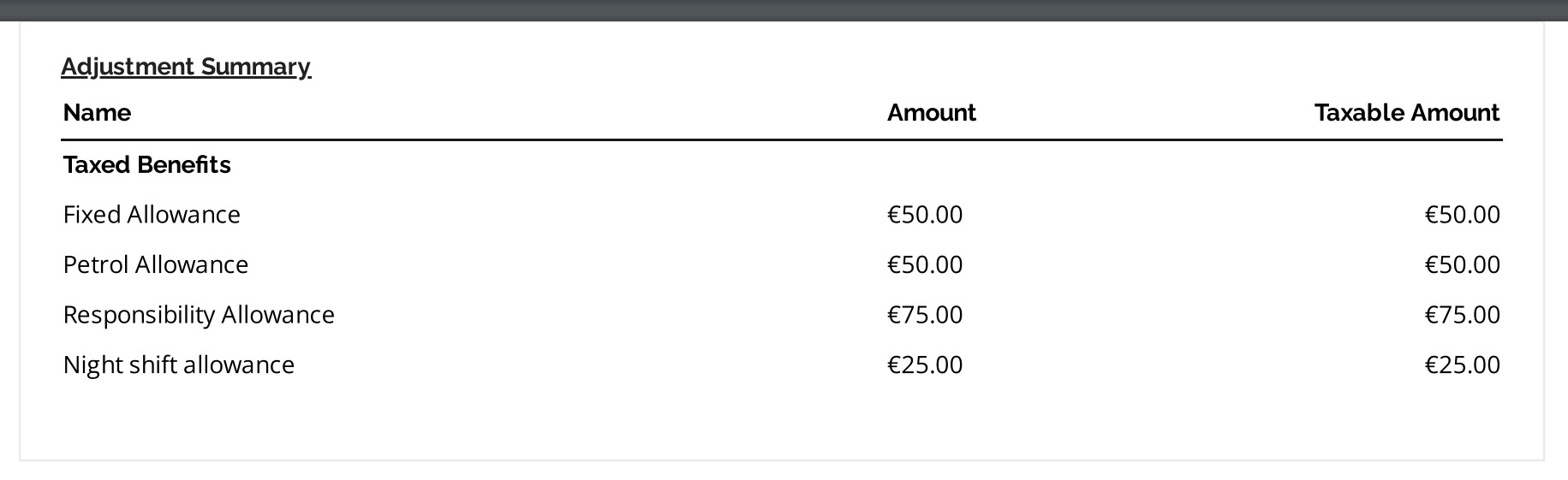Image resolution: width=1568 pixels, height=480 pixels.
Task: Click the Amount column header
Action: point(931,113)
